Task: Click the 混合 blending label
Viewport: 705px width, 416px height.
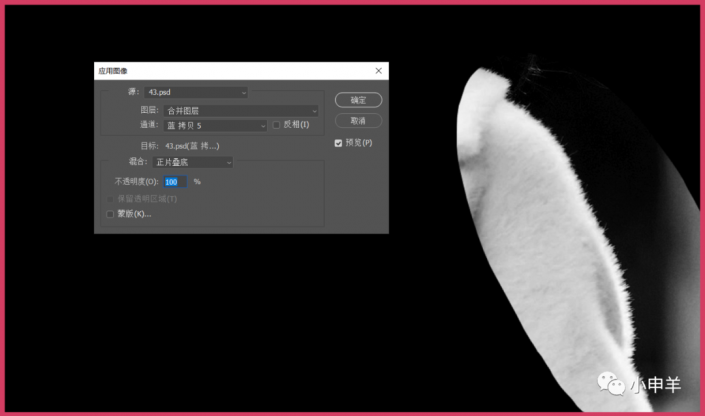Action: coord(139,162)
